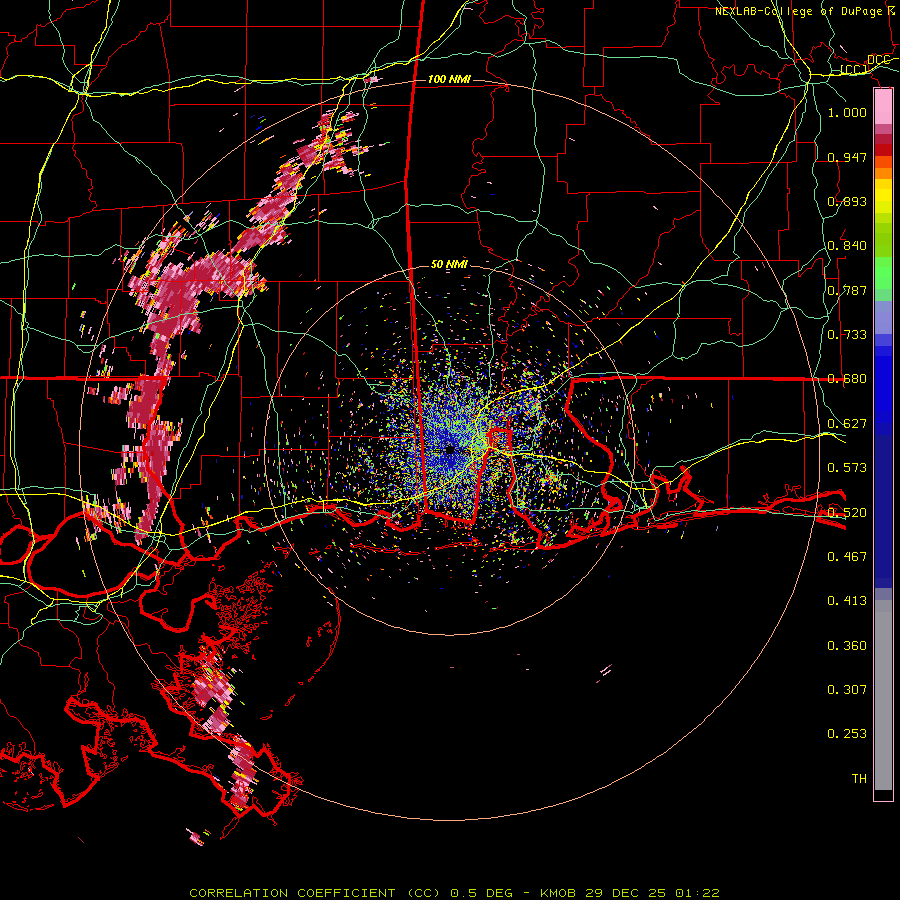Screen dimensions: 900x900
Task: Click the TH threshold label on the scale
Action: point(859,778)
